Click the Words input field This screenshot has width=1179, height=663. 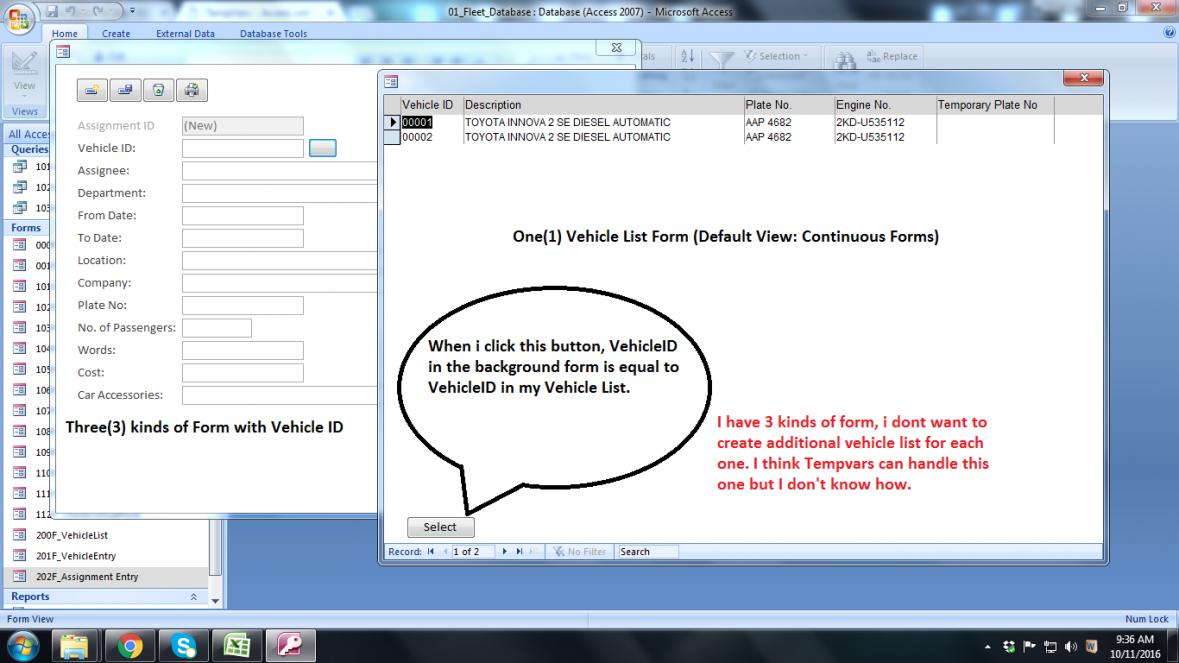[x=243, y=350]
